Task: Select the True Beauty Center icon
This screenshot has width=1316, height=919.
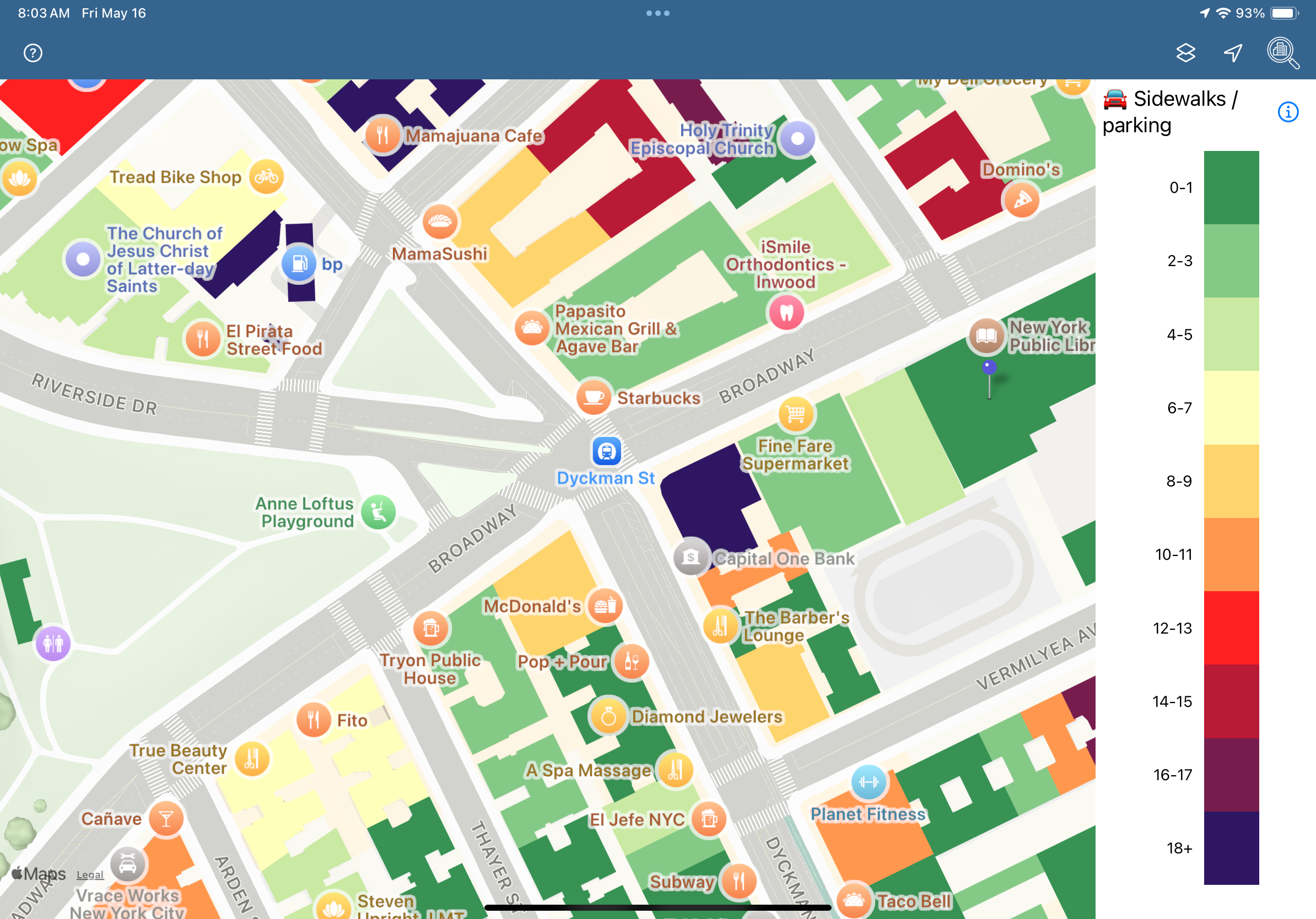Action: [252, 759]
